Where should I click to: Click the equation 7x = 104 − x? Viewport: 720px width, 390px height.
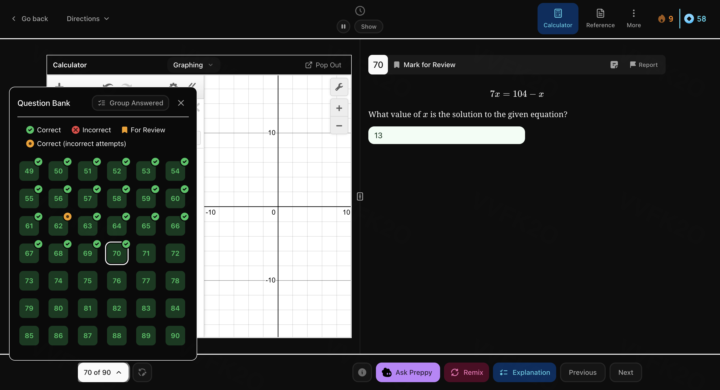517,94
